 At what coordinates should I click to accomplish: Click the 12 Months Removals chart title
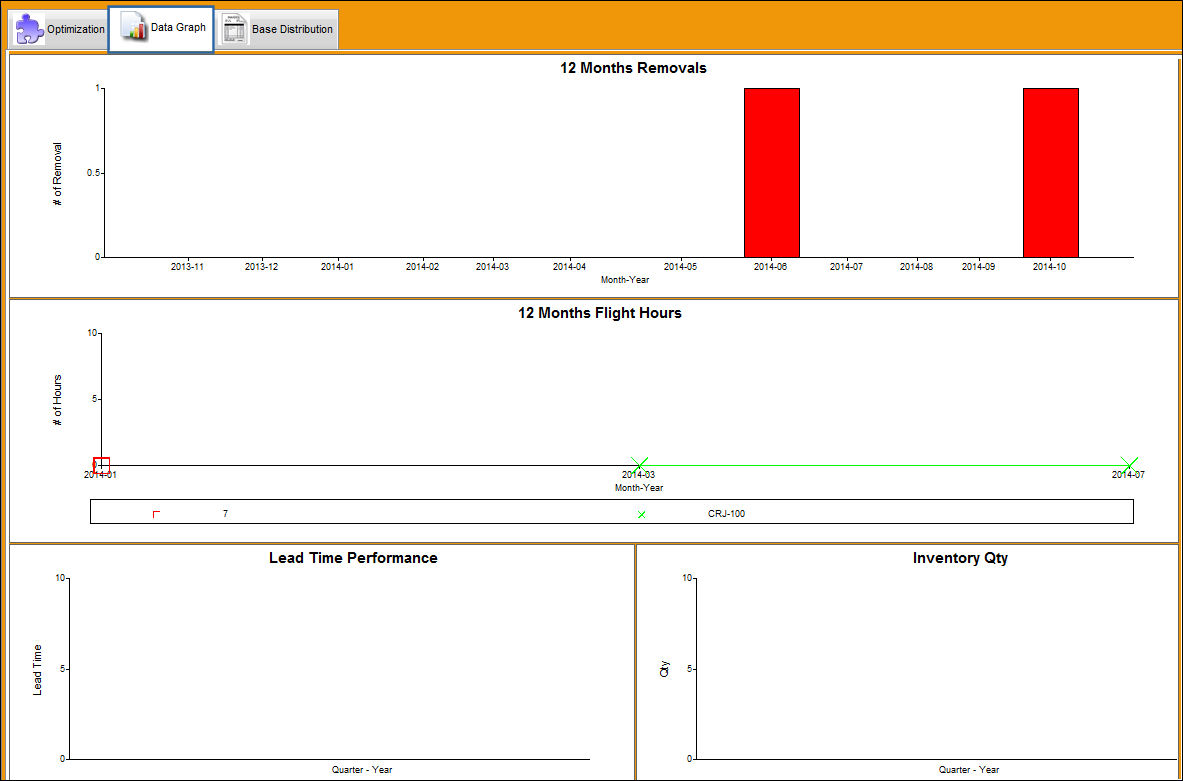[x=633, y=68]
